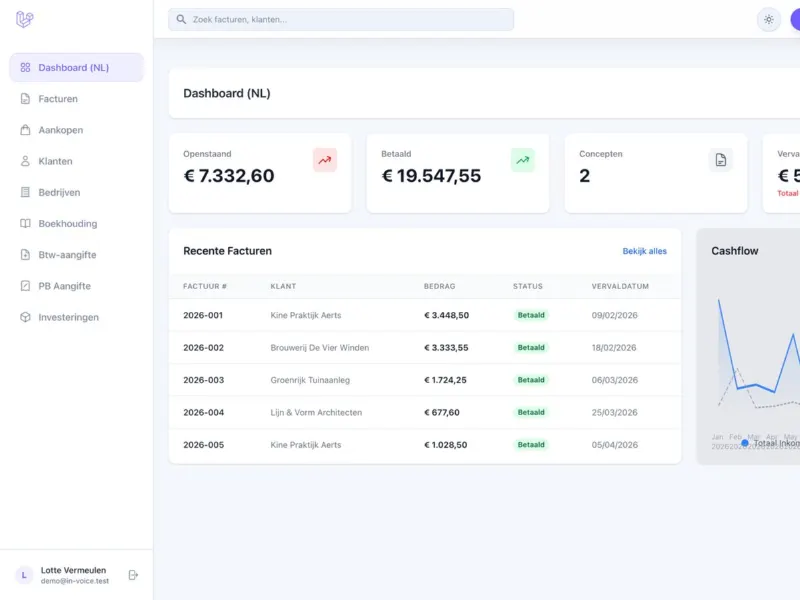
Task: Toggle the light/dark theme sun icon
Action: point(768,20)
